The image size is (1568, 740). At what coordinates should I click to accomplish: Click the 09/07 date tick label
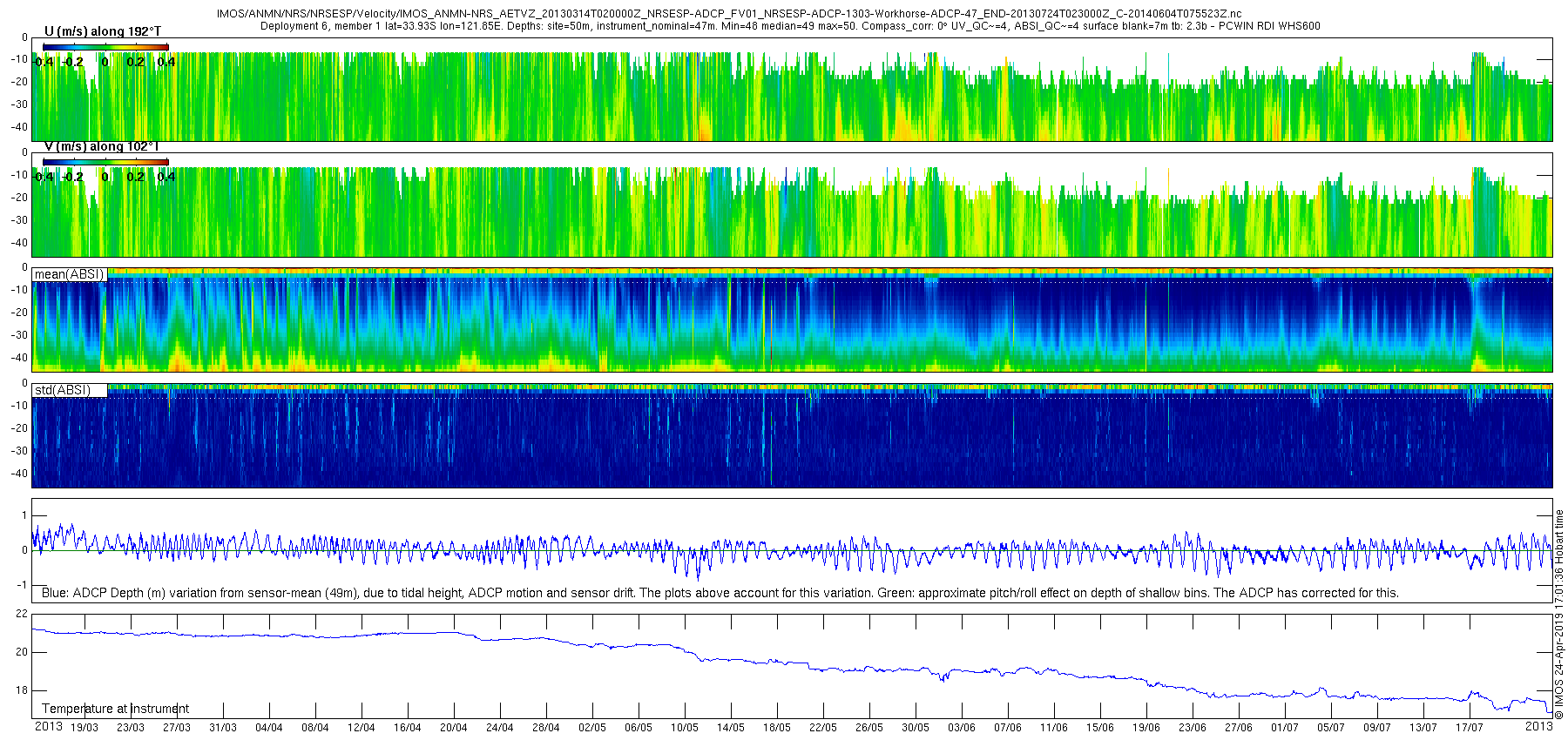(x=1377, y=728)
